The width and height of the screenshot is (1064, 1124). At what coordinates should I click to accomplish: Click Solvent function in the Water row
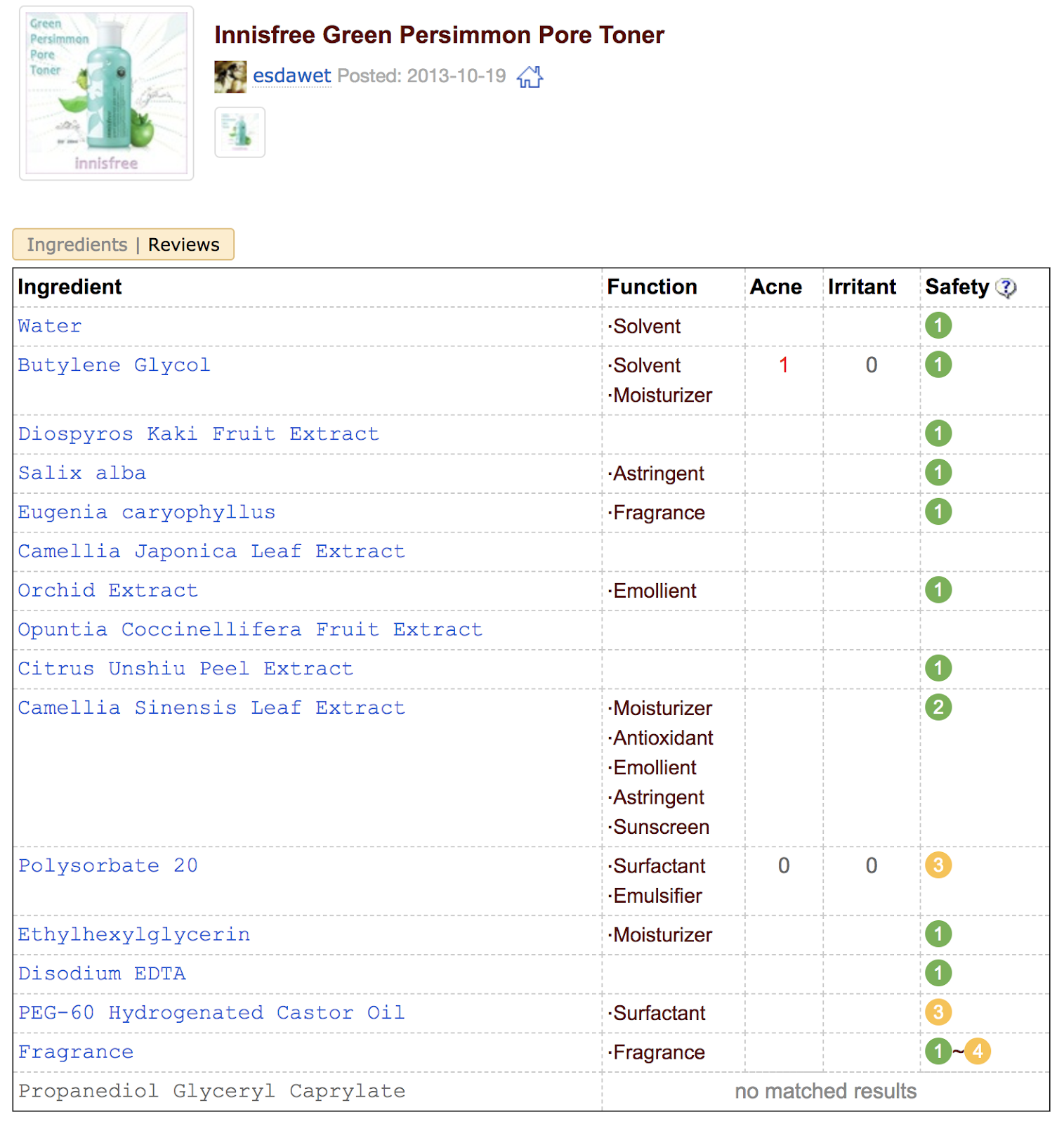(x=645, y=327)
